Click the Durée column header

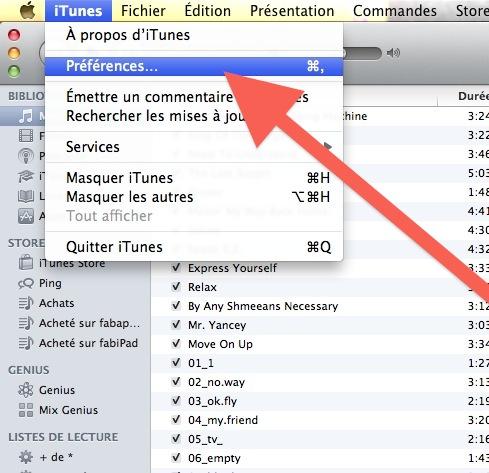473,96
